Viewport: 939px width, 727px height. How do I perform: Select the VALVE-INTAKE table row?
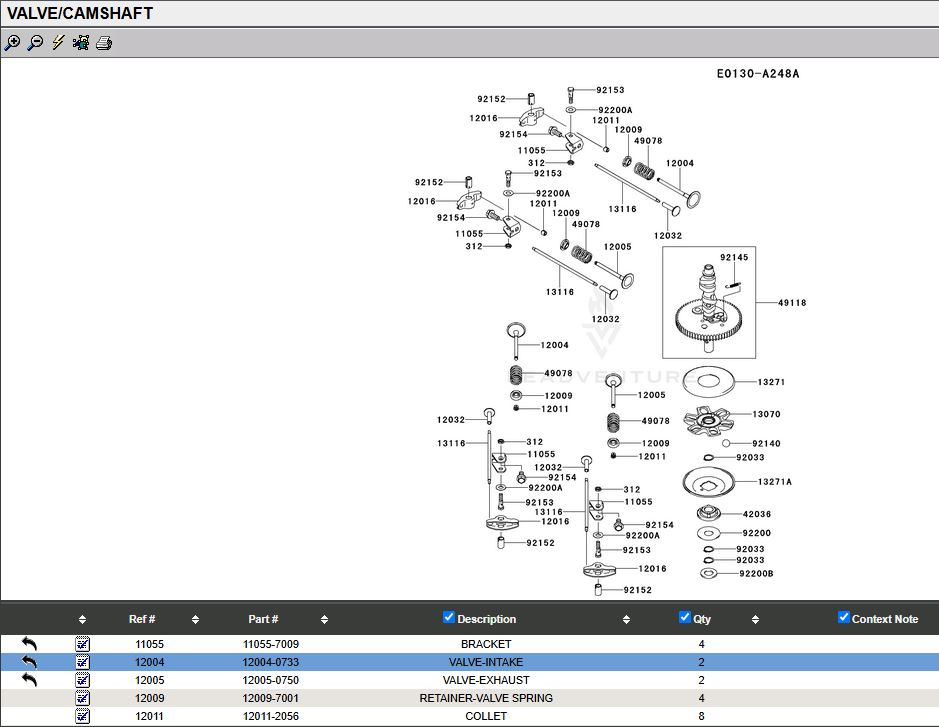point(486,662)
